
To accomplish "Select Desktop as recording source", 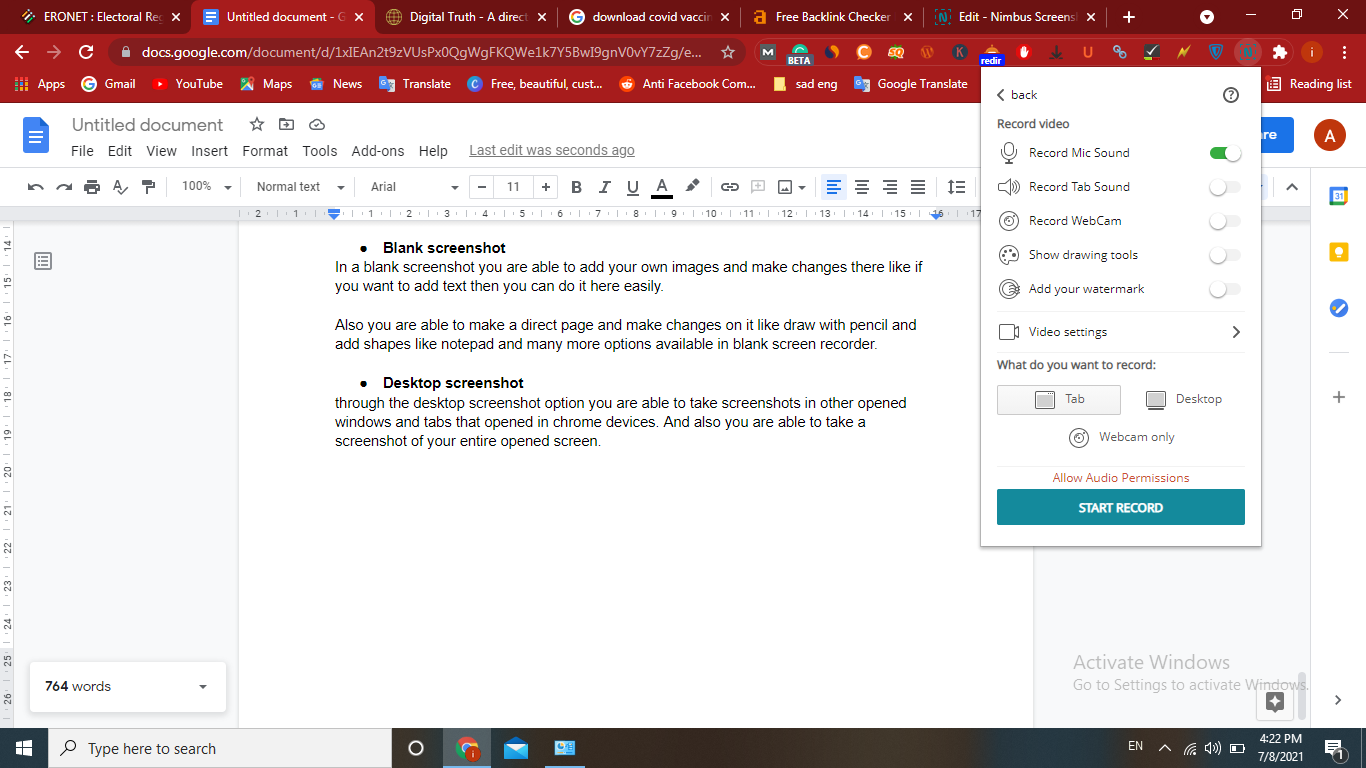I will (1184, 399).
